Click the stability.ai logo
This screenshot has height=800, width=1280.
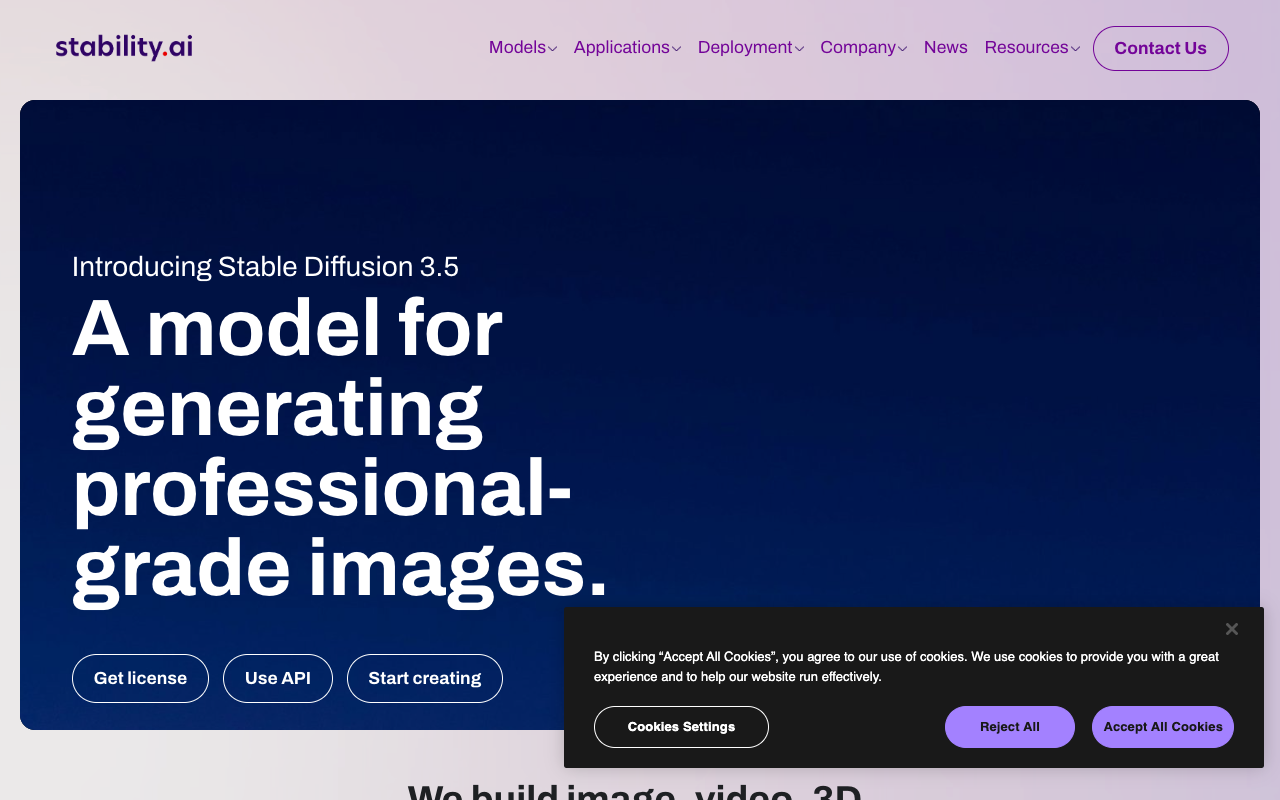click(x=124, y=47)
